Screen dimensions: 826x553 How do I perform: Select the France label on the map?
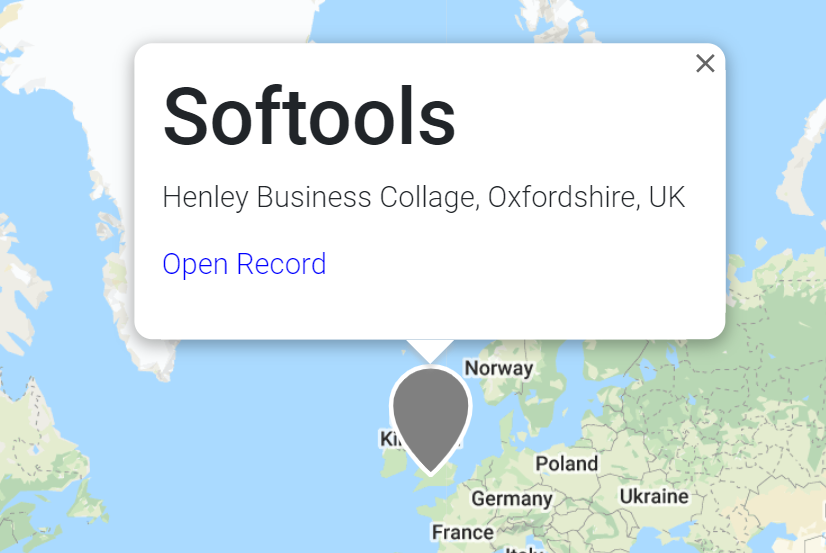tap(463, 532)
